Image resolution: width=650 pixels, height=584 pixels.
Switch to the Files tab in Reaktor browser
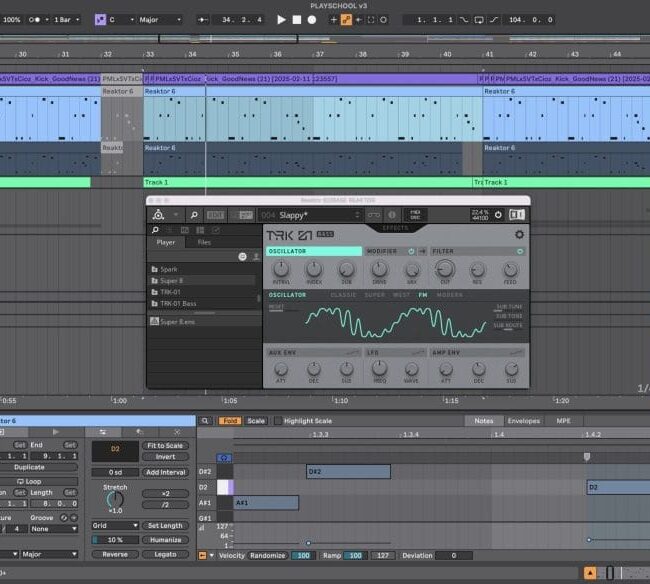tap(204, 242)
